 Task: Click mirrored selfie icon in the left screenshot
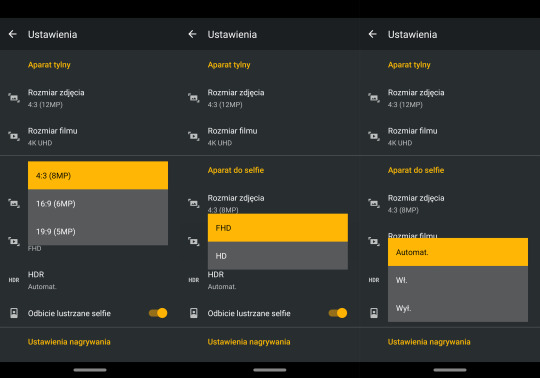pos(14,313)
